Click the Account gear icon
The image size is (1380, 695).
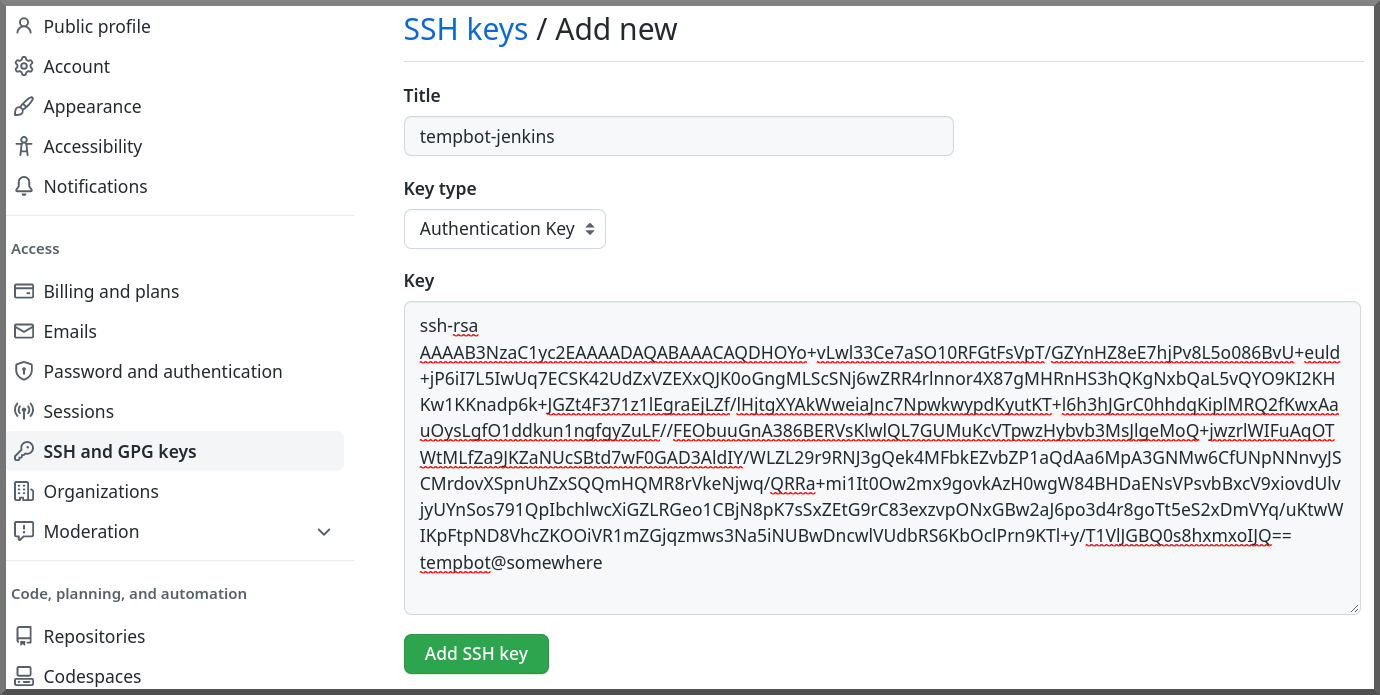(x=24, y=66)
